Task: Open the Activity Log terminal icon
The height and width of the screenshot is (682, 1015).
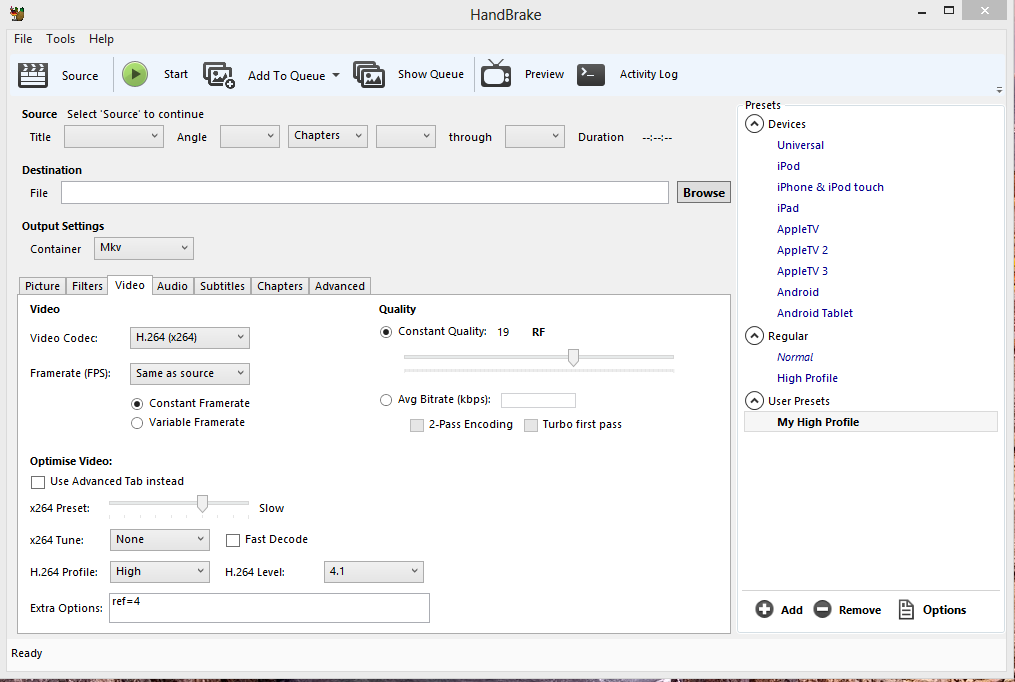Action: pos(591,74)
